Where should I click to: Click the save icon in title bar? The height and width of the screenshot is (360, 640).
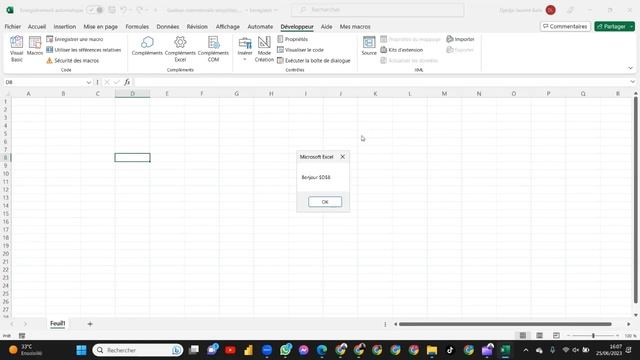tap(111, 10)
